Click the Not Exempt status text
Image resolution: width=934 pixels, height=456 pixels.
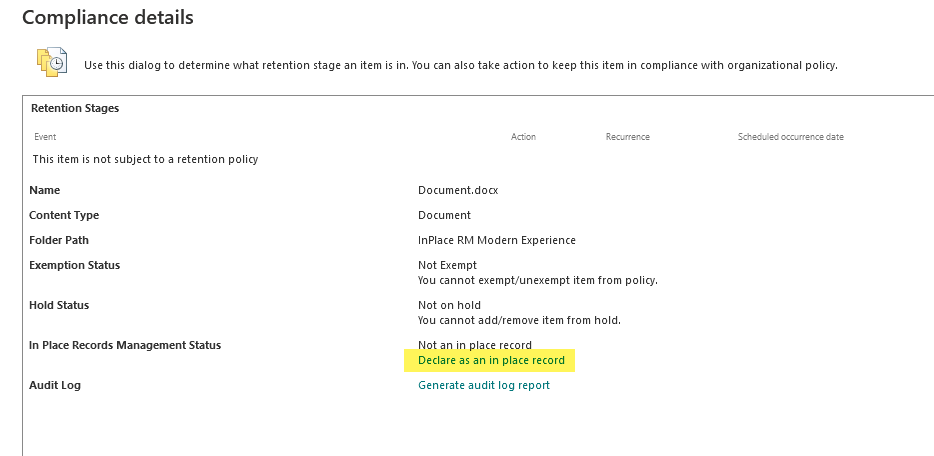447,266
